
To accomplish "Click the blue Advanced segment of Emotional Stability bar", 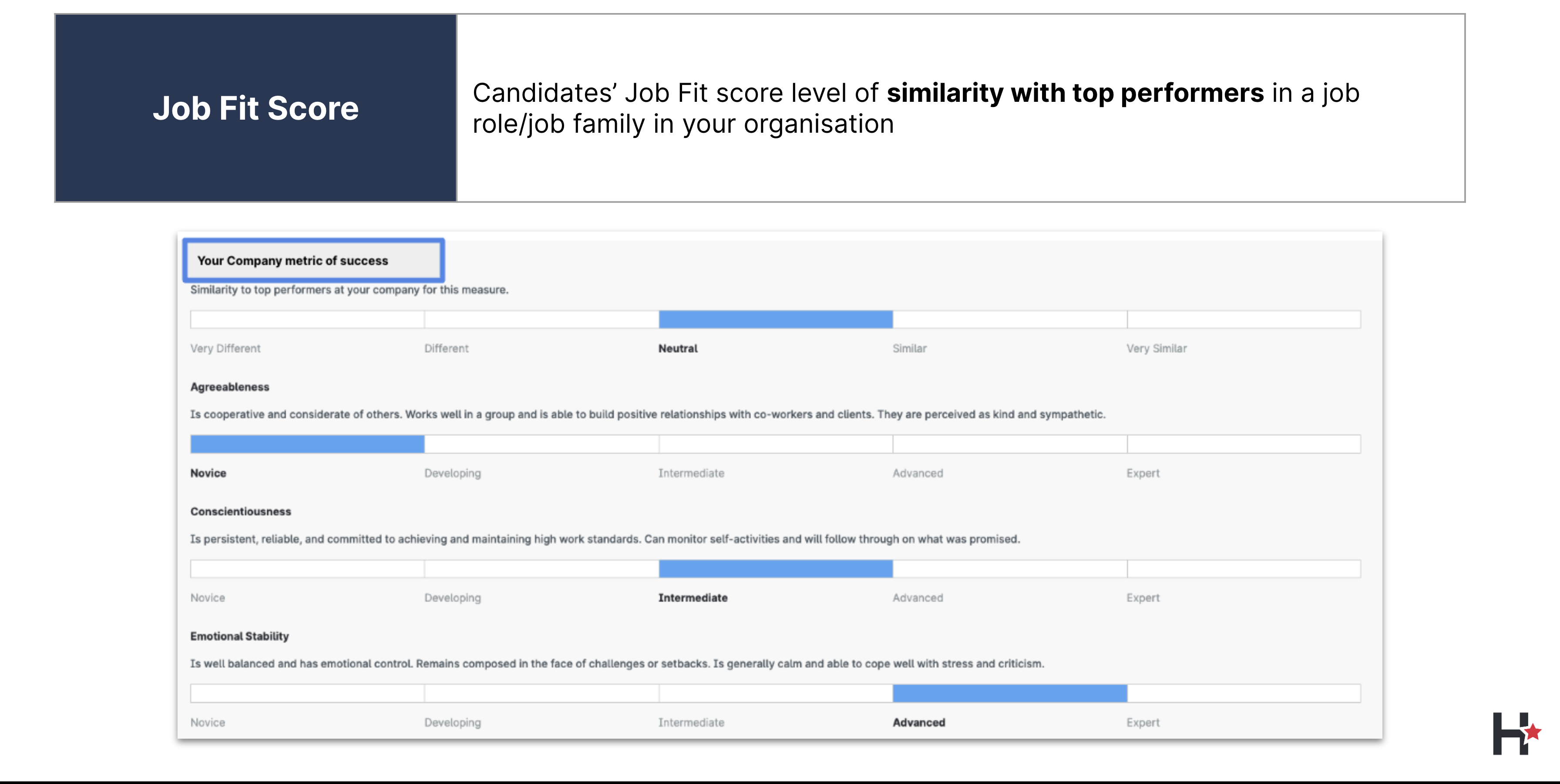I will tap(1009, 693).
